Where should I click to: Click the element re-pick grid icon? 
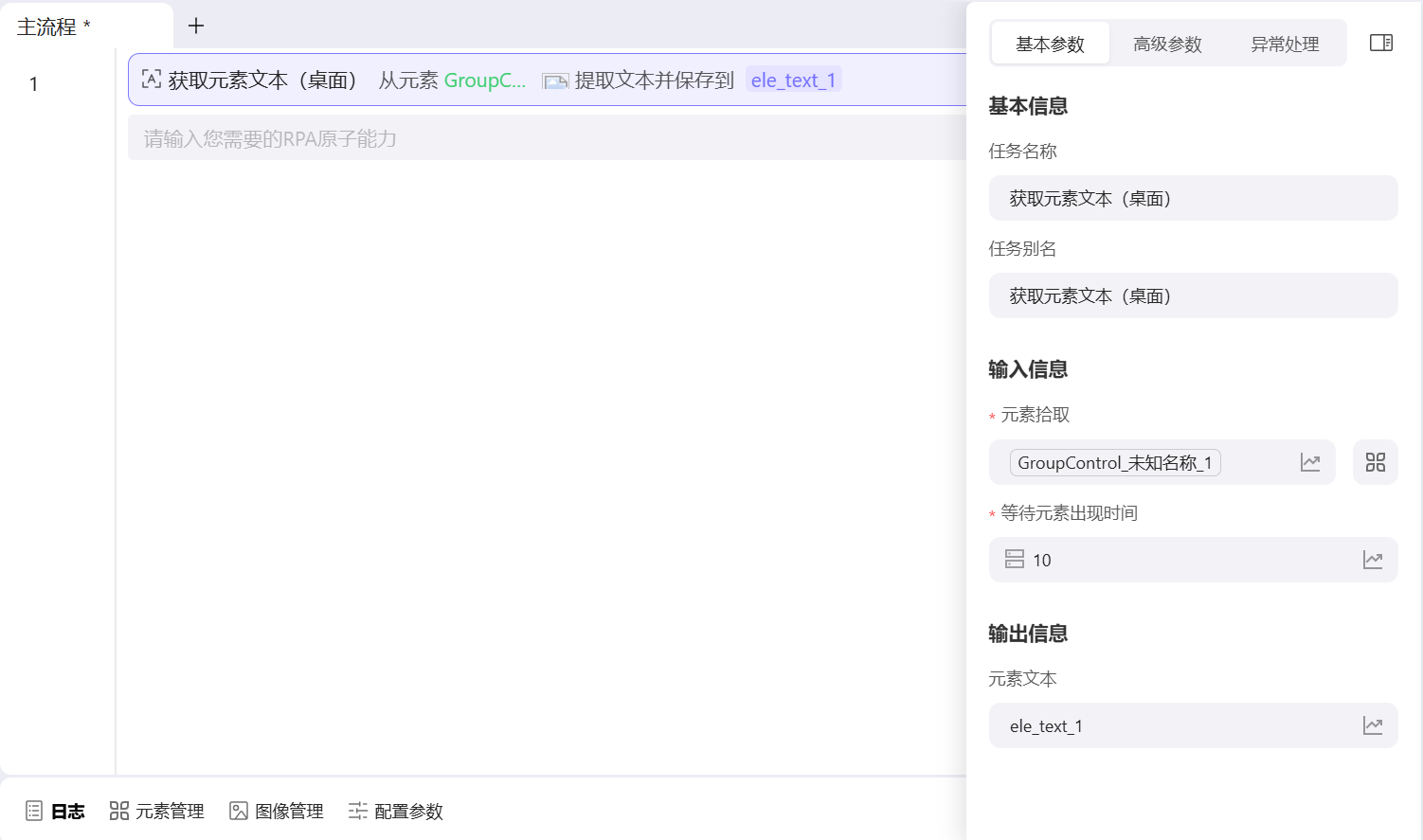tap(1375, 462)
